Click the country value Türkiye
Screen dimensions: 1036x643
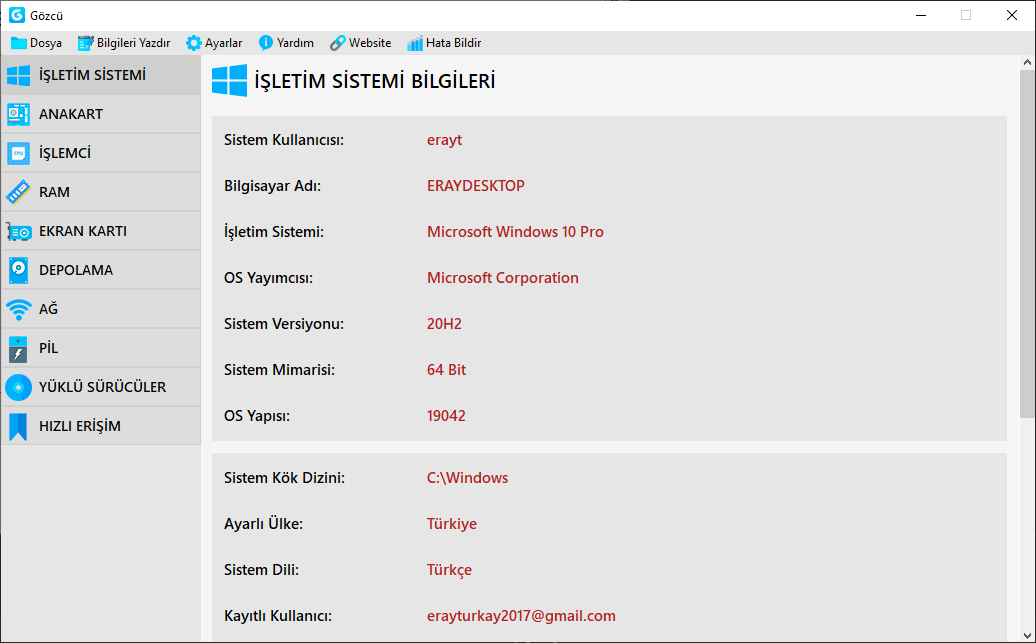click(x=452, y=524)
